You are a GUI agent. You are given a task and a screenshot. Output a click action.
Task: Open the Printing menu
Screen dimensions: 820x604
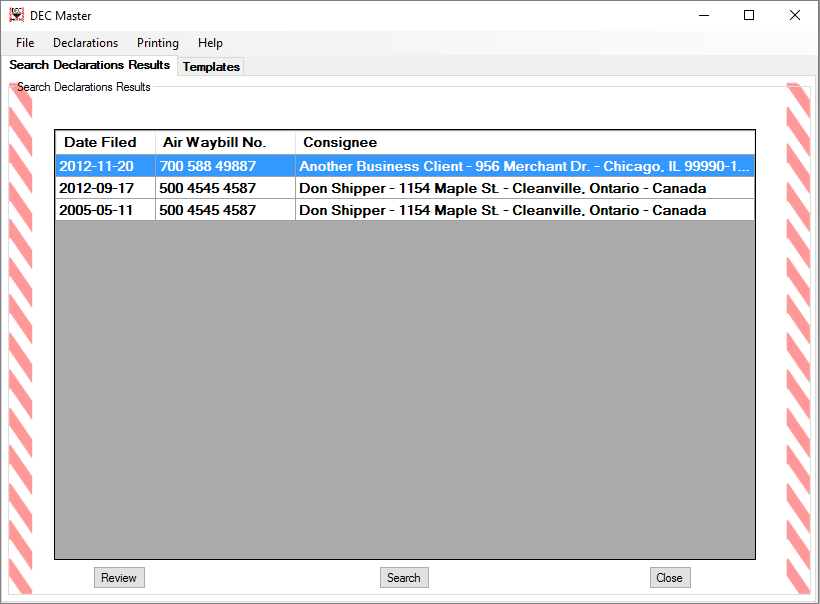[158, 43]
